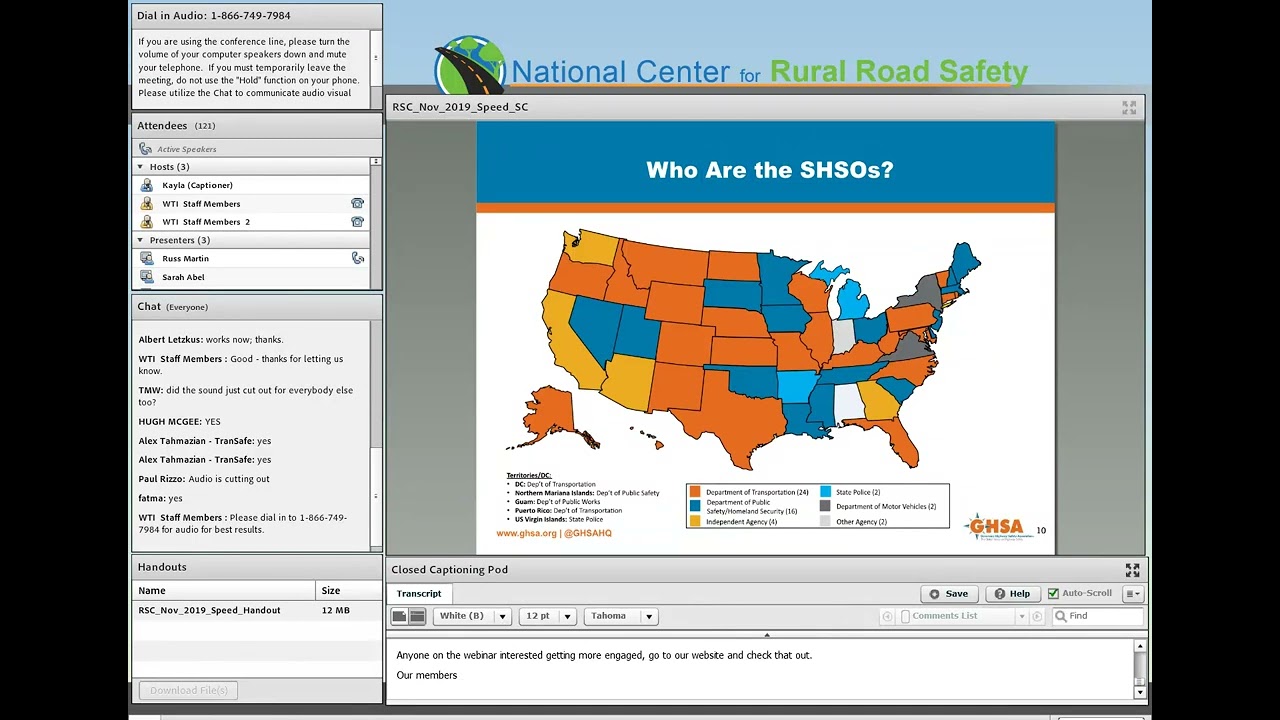Click the first WTI Staff Members host avatar icon
This screenshot has height=720, width=1280.
pyautogui.click(x=147, y=204)
